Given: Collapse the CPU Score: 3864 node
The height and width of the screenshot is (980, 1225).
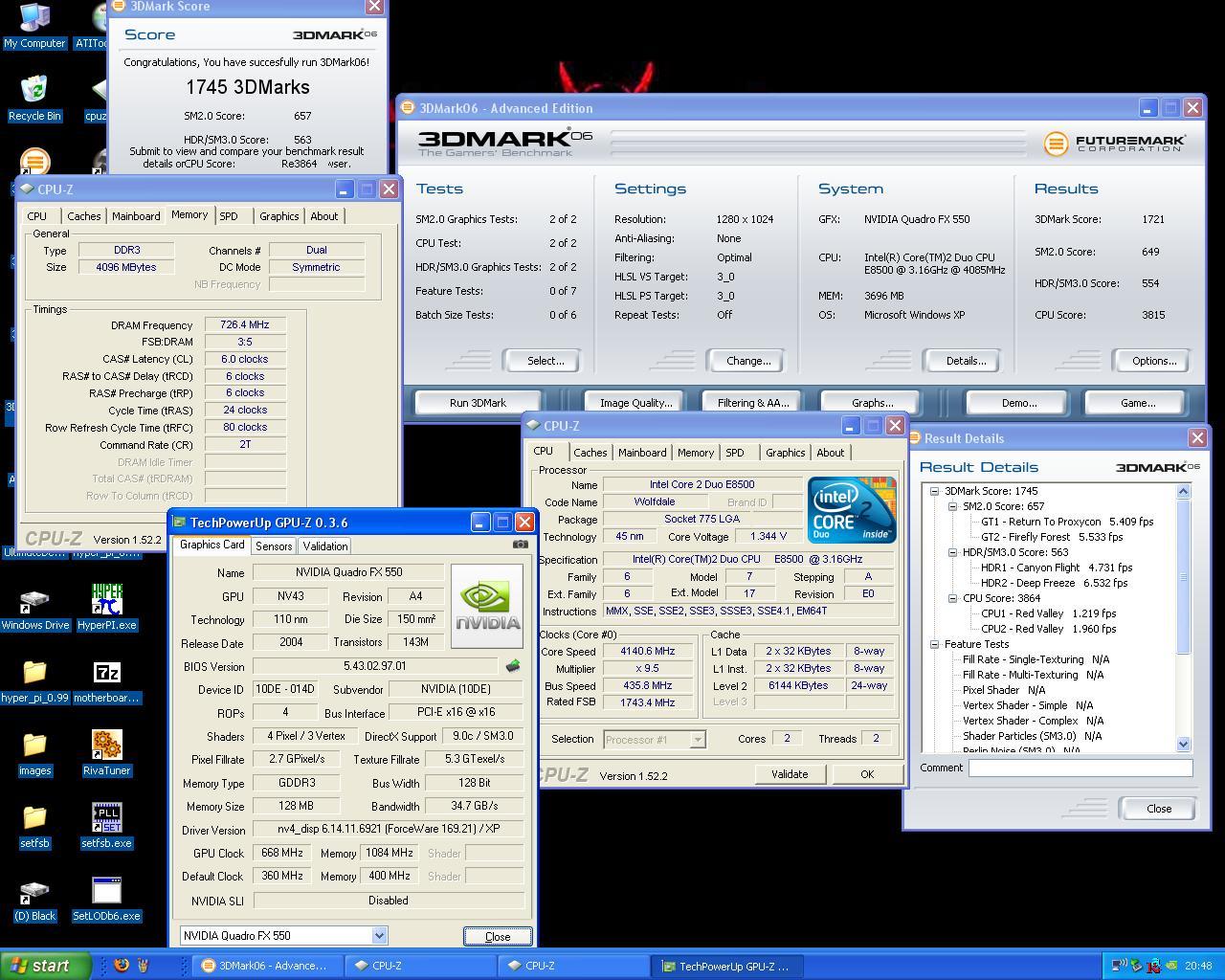Looking at the screenshot, I should point(952,598).
